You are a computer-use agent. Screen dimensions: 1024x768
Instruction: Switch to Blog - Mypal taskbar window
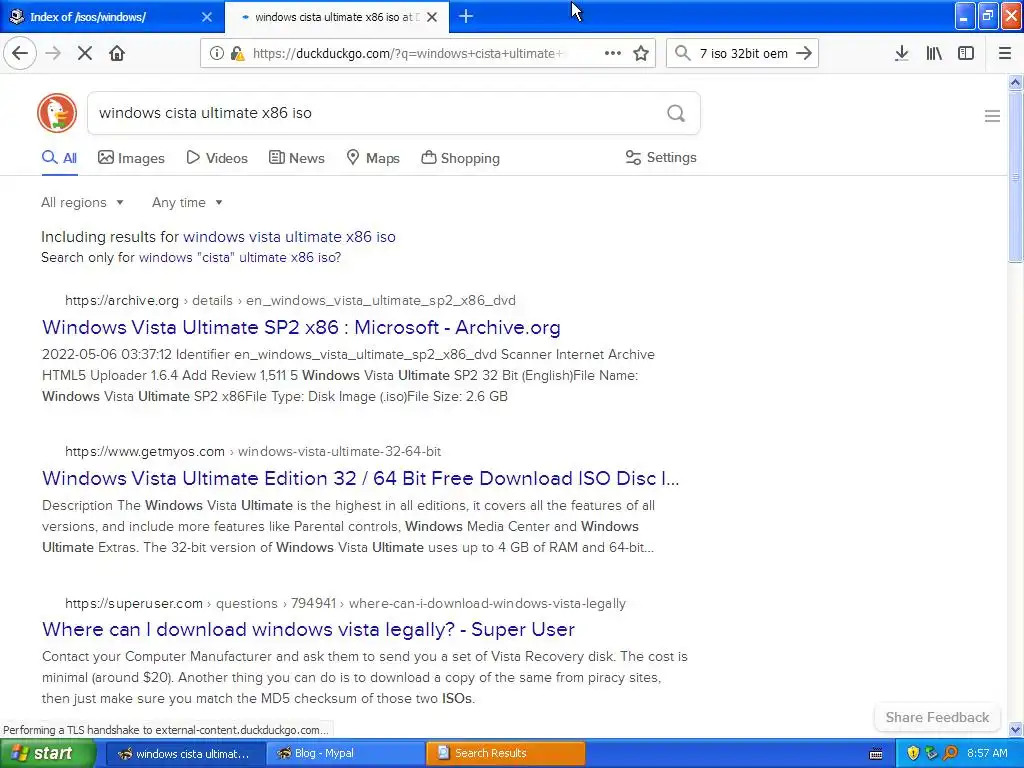point(345,753)
